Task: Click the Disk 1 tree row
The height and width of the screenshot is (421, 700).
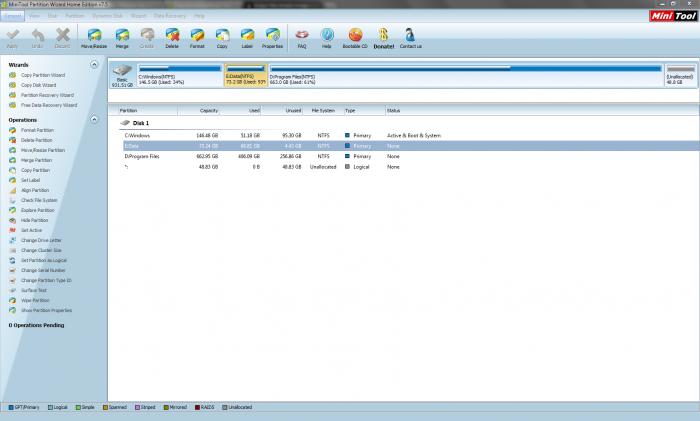Action: click(141, 123)
